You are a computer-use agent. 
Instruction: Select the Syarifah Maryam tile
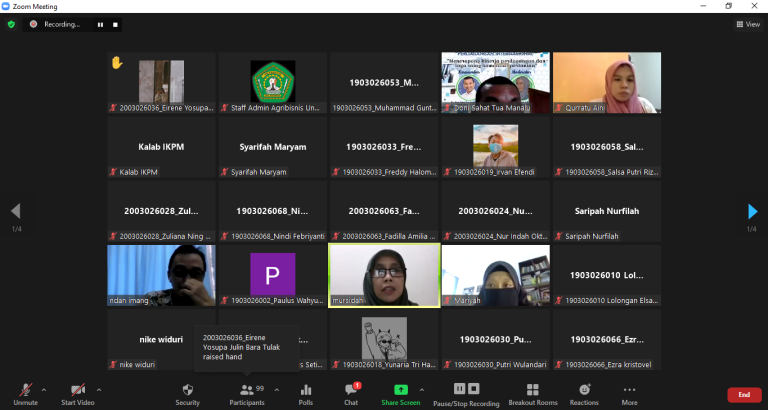(273, 147)
